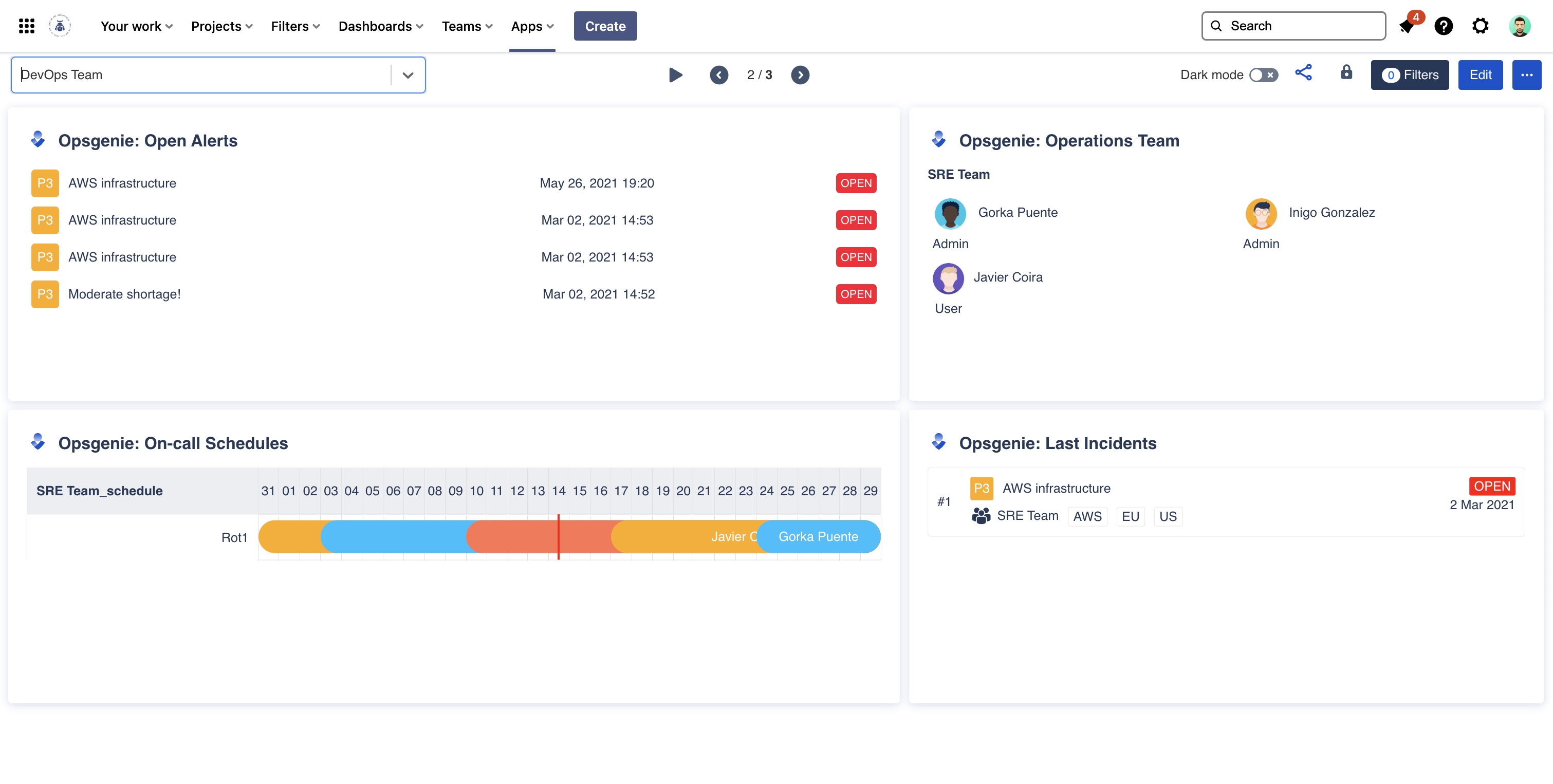This screenshot has height=784, width=1553.
Task: Click AWS infrastructure incident #1 title
Action: pyautogui.click(x=1056, y=488)
